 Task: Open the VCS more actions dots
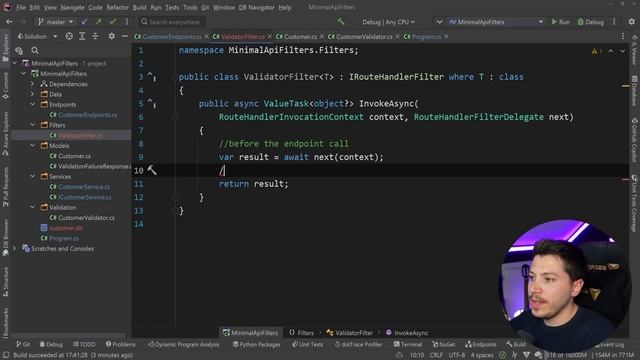click(x=127, y=22)
